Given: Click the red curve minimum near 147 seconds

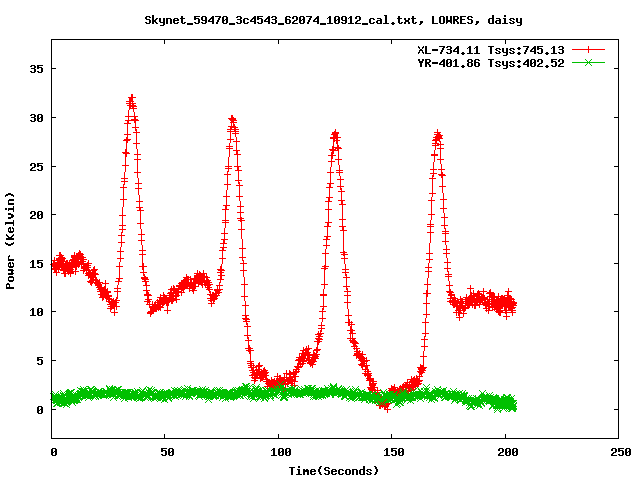Looking at the screenshot, I should [386, 407].
